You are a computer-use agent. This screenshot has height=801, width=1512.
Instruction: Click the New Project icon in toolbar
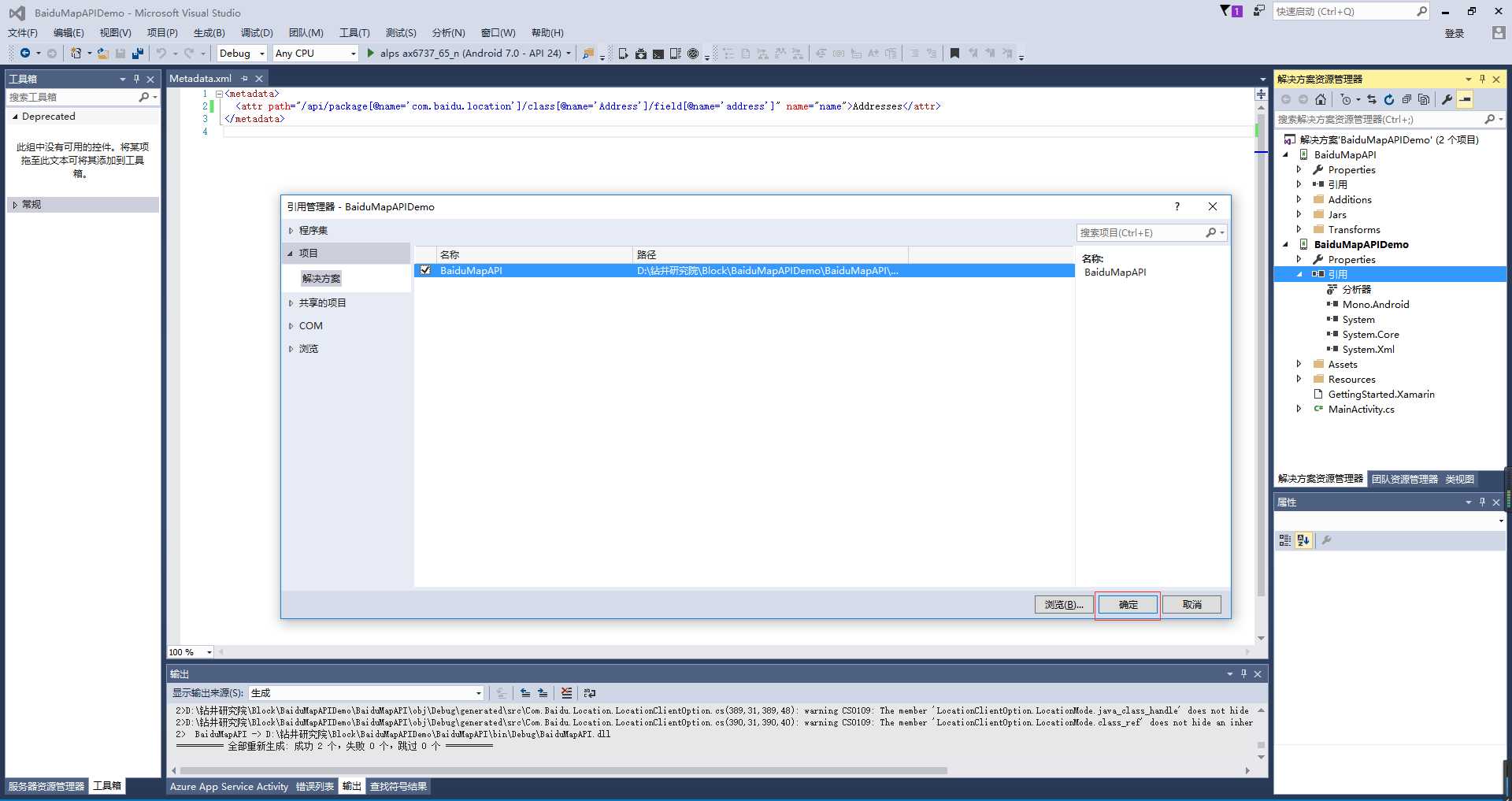[x=76, y=54]
